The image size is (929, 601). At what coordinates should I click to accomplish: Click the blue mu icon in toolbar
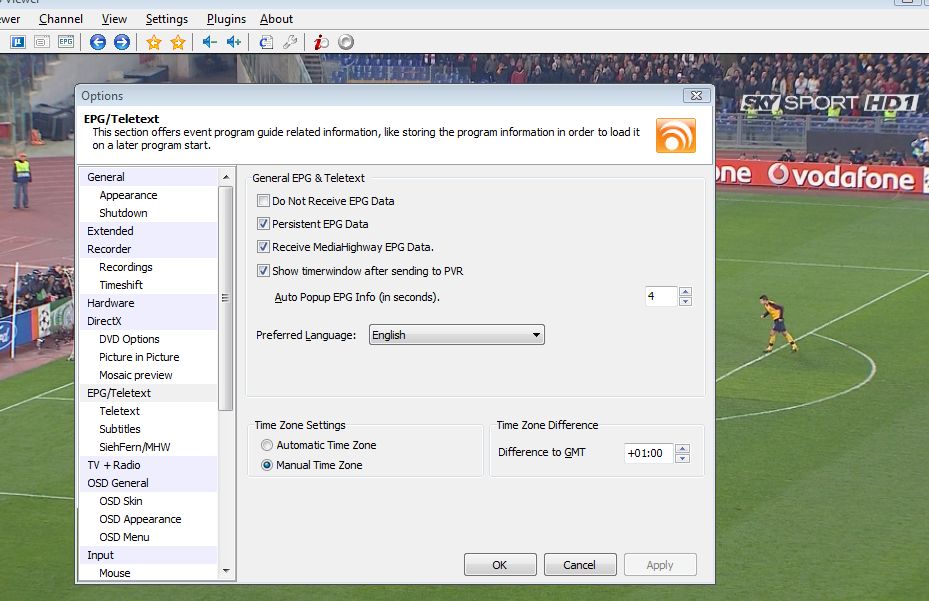point(18,42)
